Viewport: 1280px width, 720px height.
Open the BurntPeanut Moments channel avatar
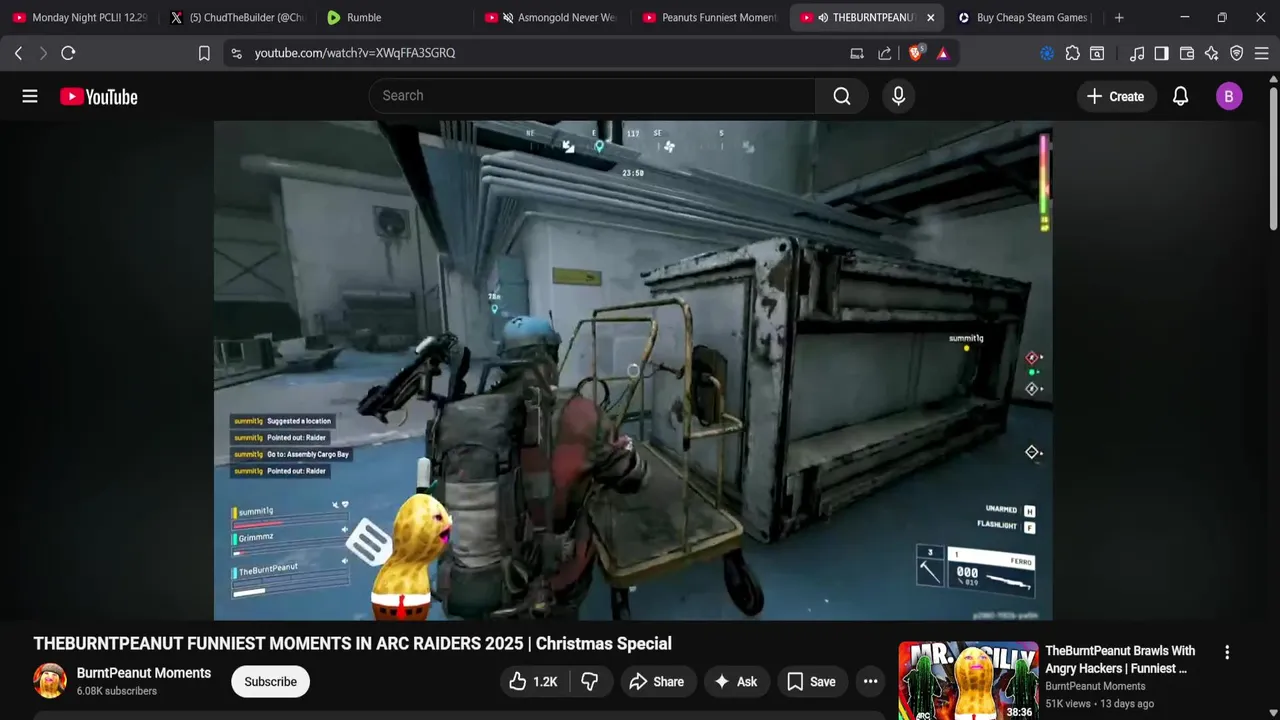pos(50,681)
